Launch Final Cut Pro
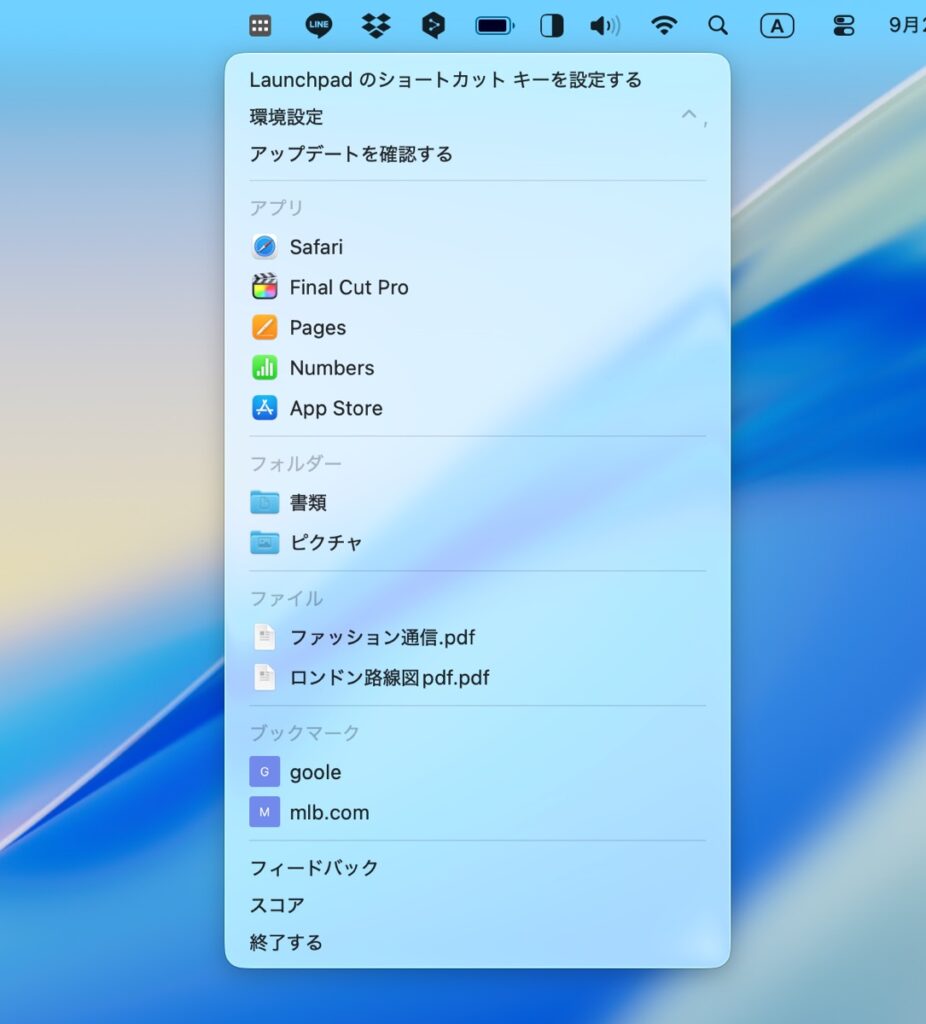This screenshot has width=926, height=1024. [x=348, y=288]
